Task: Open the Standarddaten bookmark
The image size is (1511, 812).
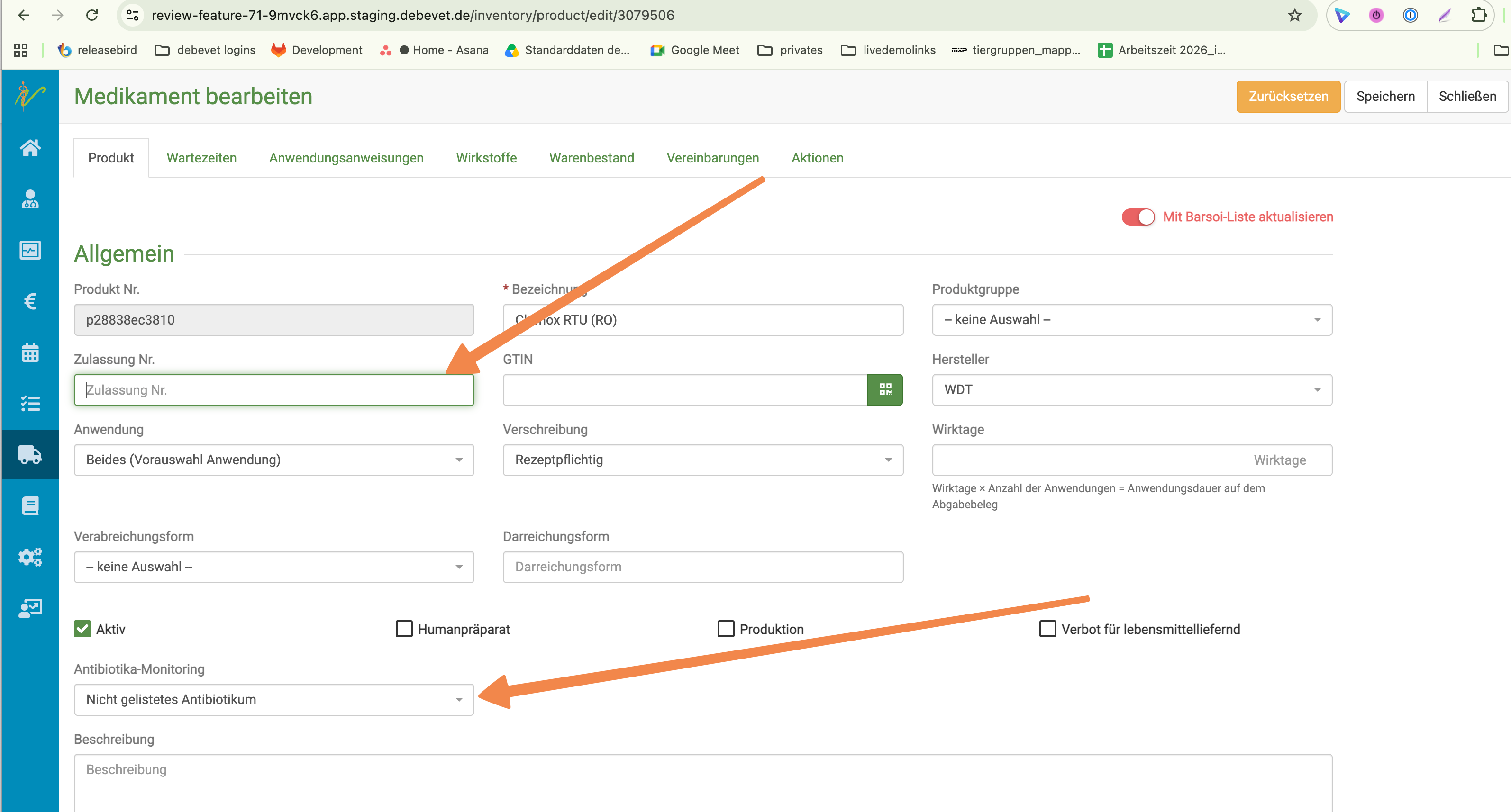Action: pos(567,50)
